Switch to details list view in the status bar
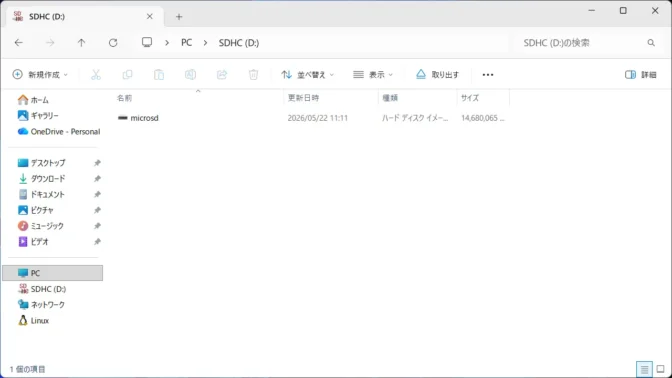672x378 pixels. pyautogui.click(x=644, y=369)
